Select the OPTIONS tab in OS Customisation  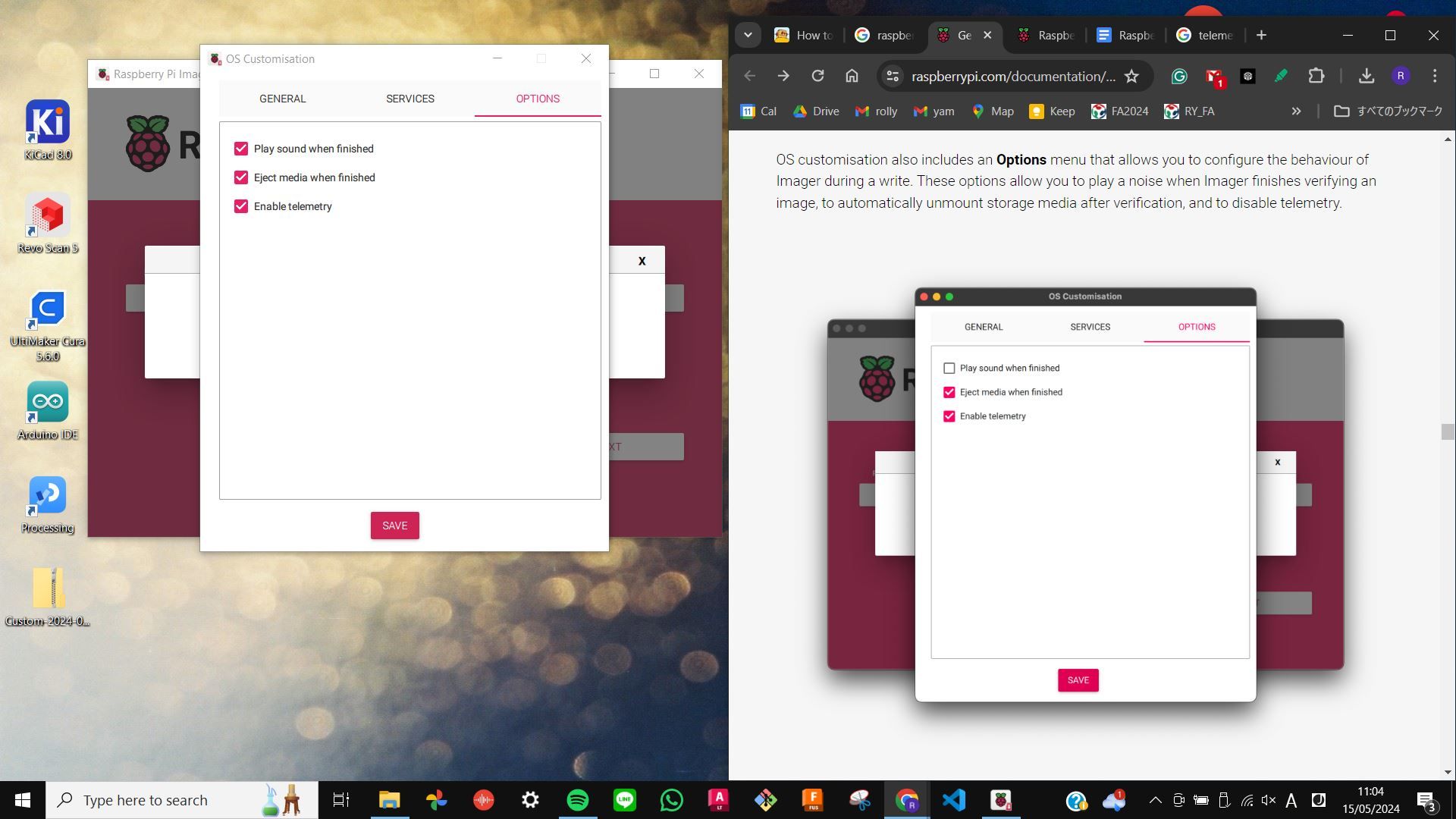[538, 99]
